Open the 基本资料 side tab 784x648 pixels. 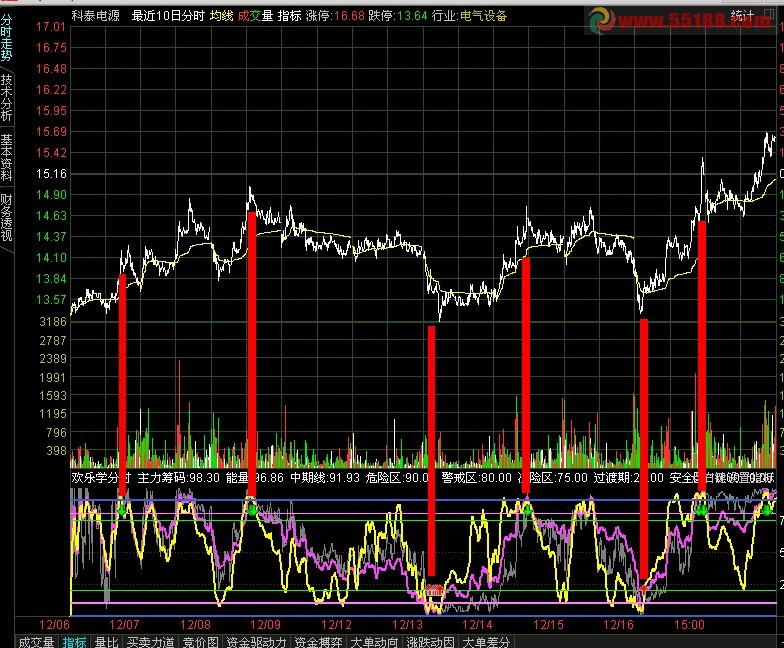point(6,157)
